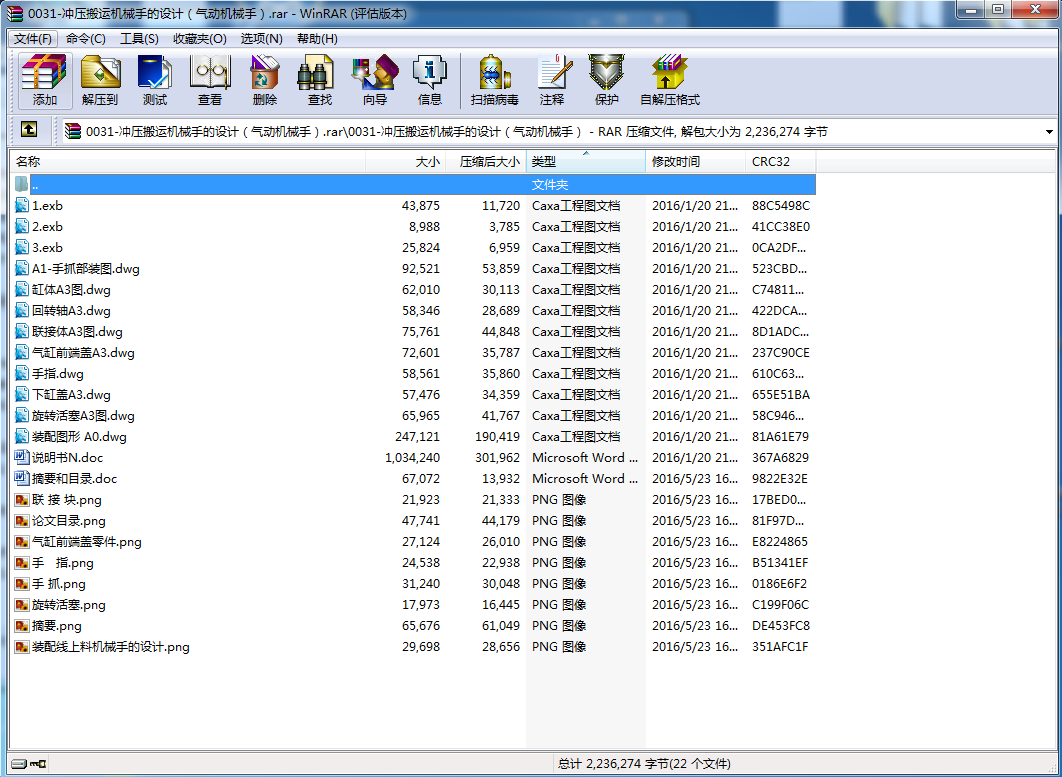The image size is (1062, 777).
Task: Select the 说明书N.doc file
Action: pos(67,458)
